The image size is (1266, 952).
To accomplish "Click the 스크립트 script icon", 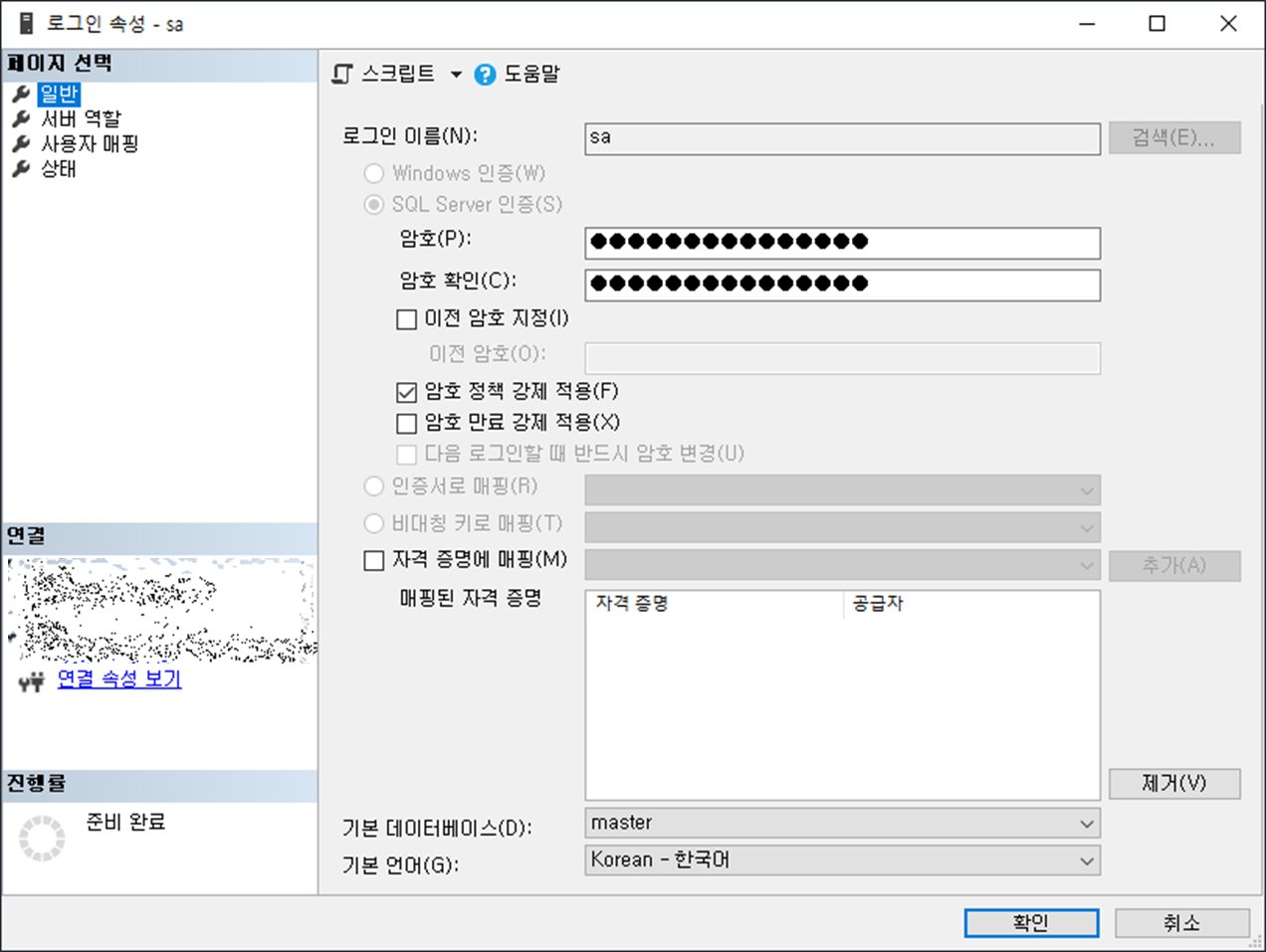I will tap(341, 73).
